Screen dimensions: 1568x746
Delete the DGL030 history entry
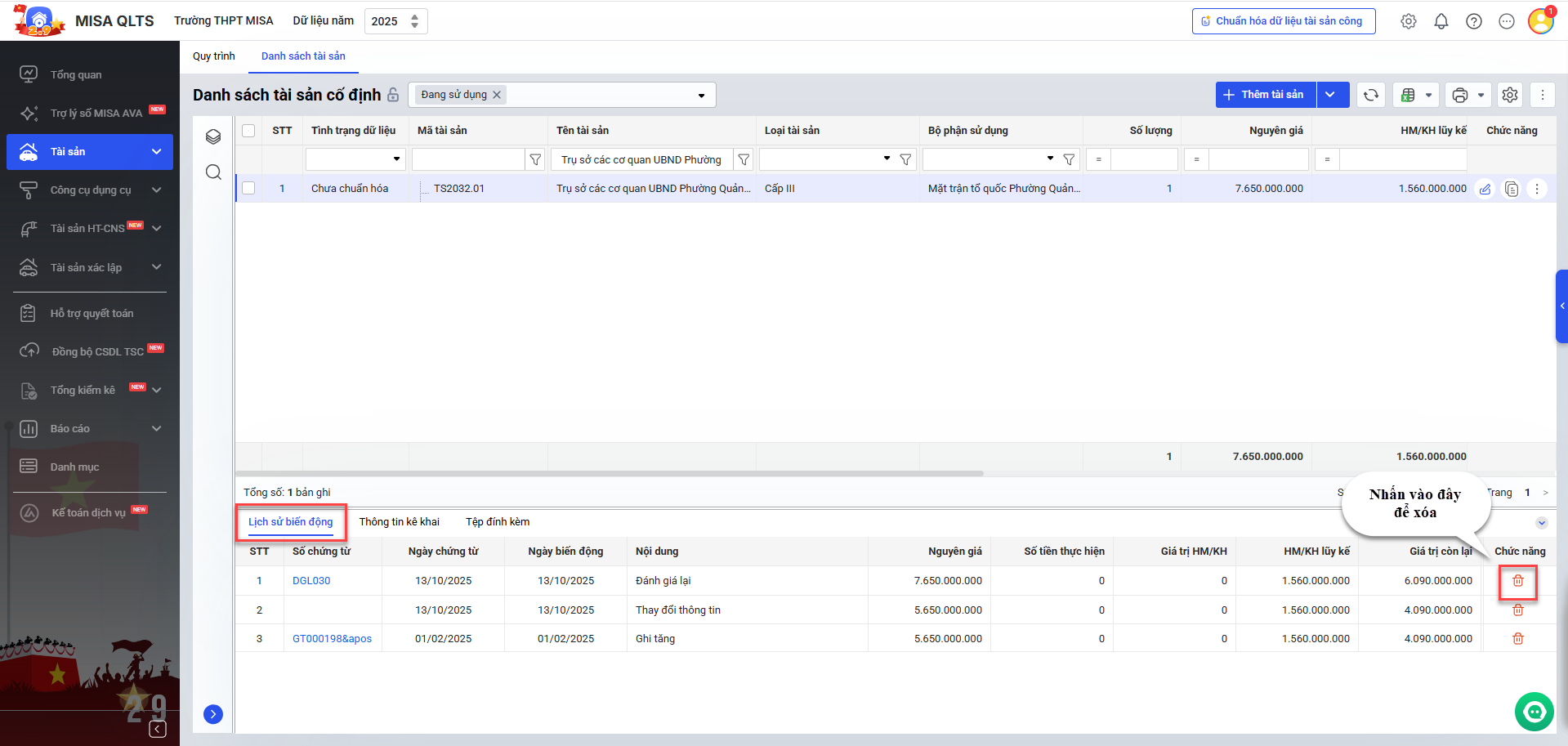[x=1517, y=580]
